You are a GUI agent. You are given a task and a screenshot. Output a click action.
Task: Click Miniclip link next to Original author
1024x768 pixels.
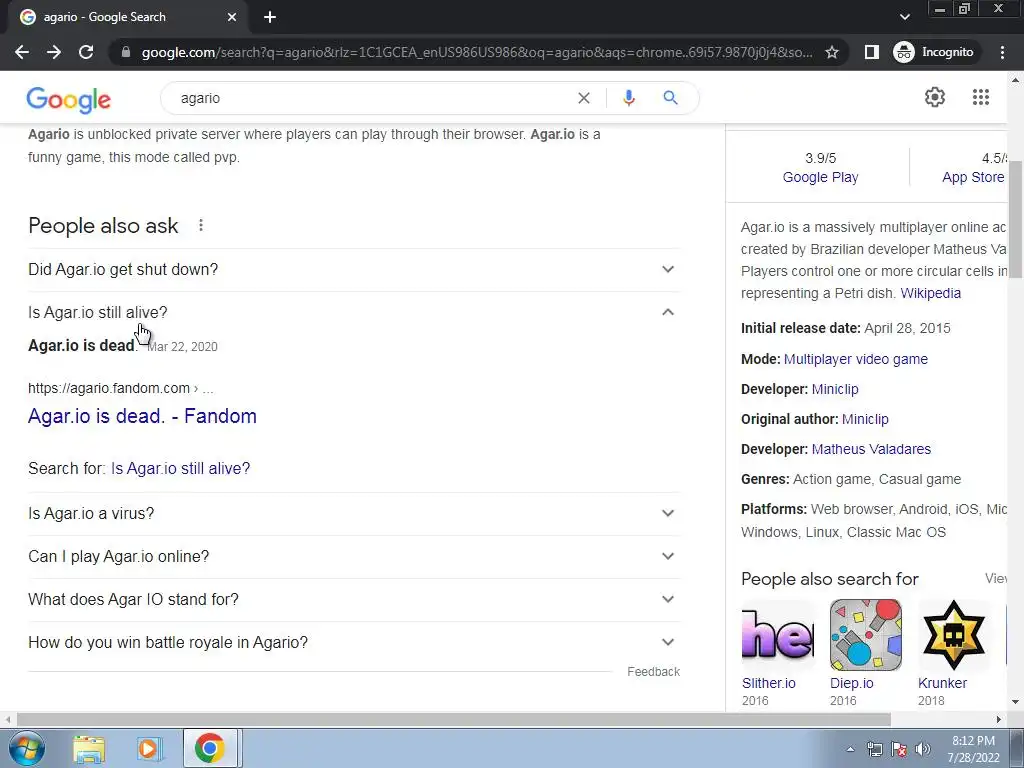865,419
